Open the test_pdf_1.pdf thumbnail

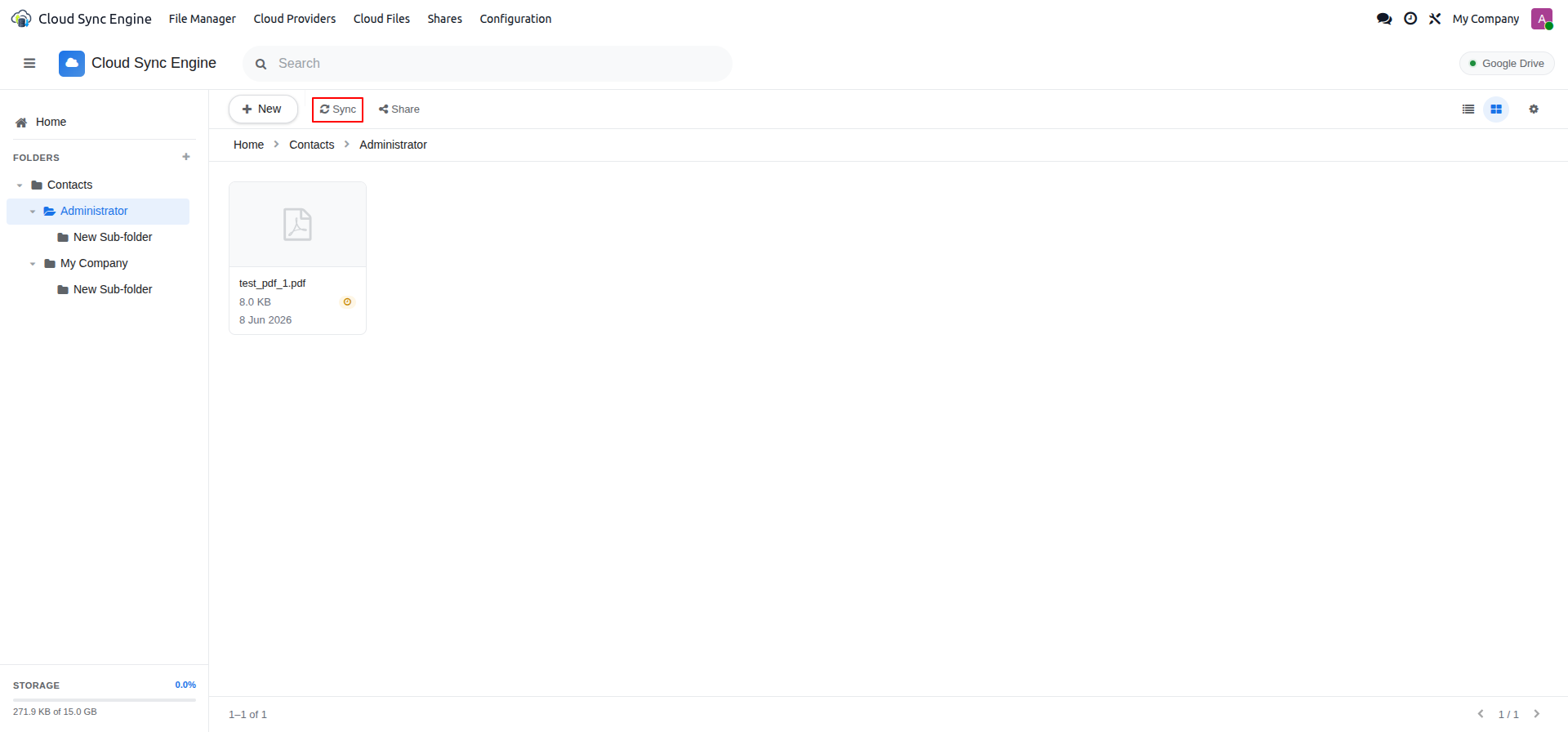pyautogui.click(x=298, y=225)
